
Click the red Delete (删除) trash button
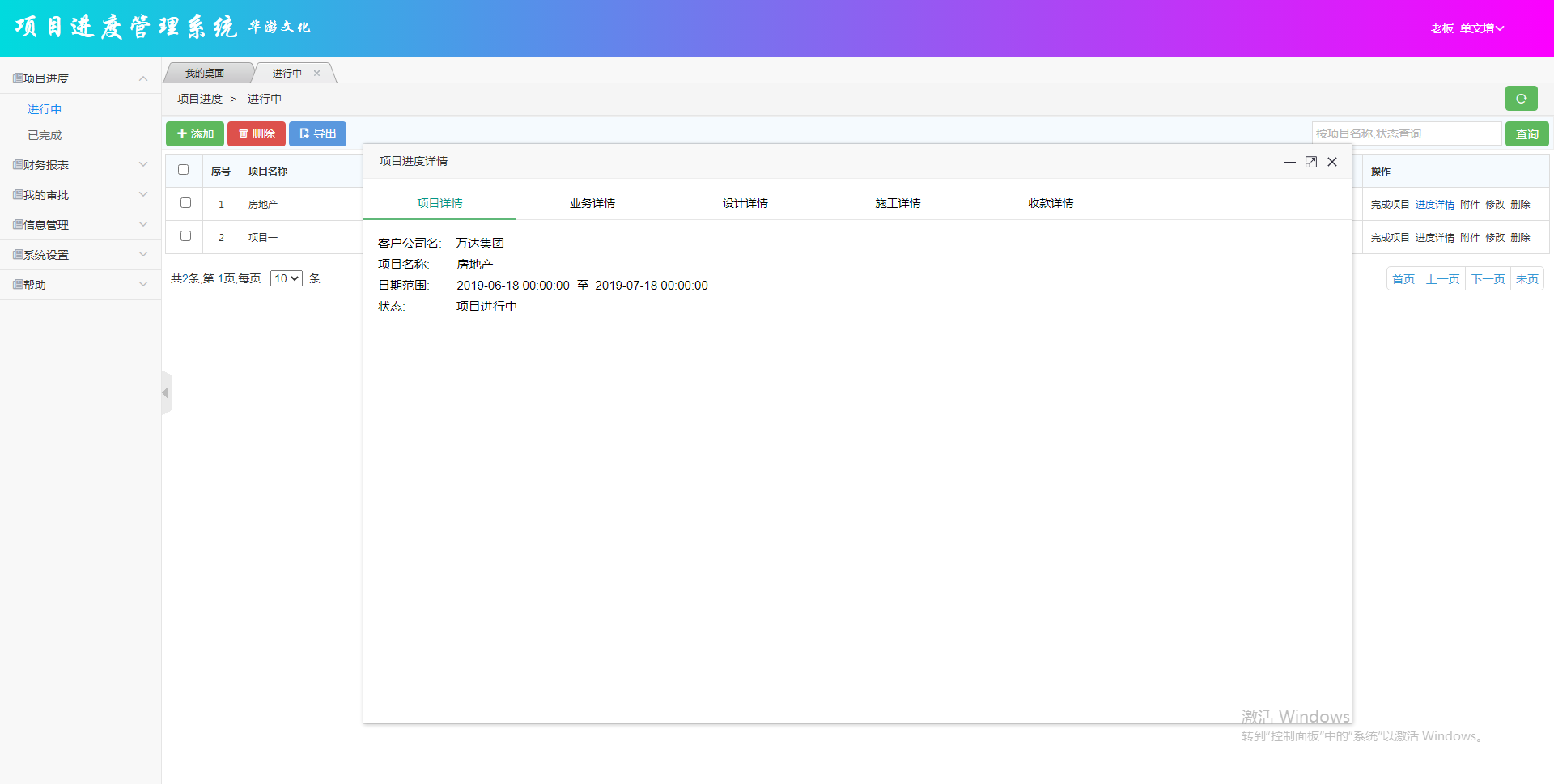257,133
